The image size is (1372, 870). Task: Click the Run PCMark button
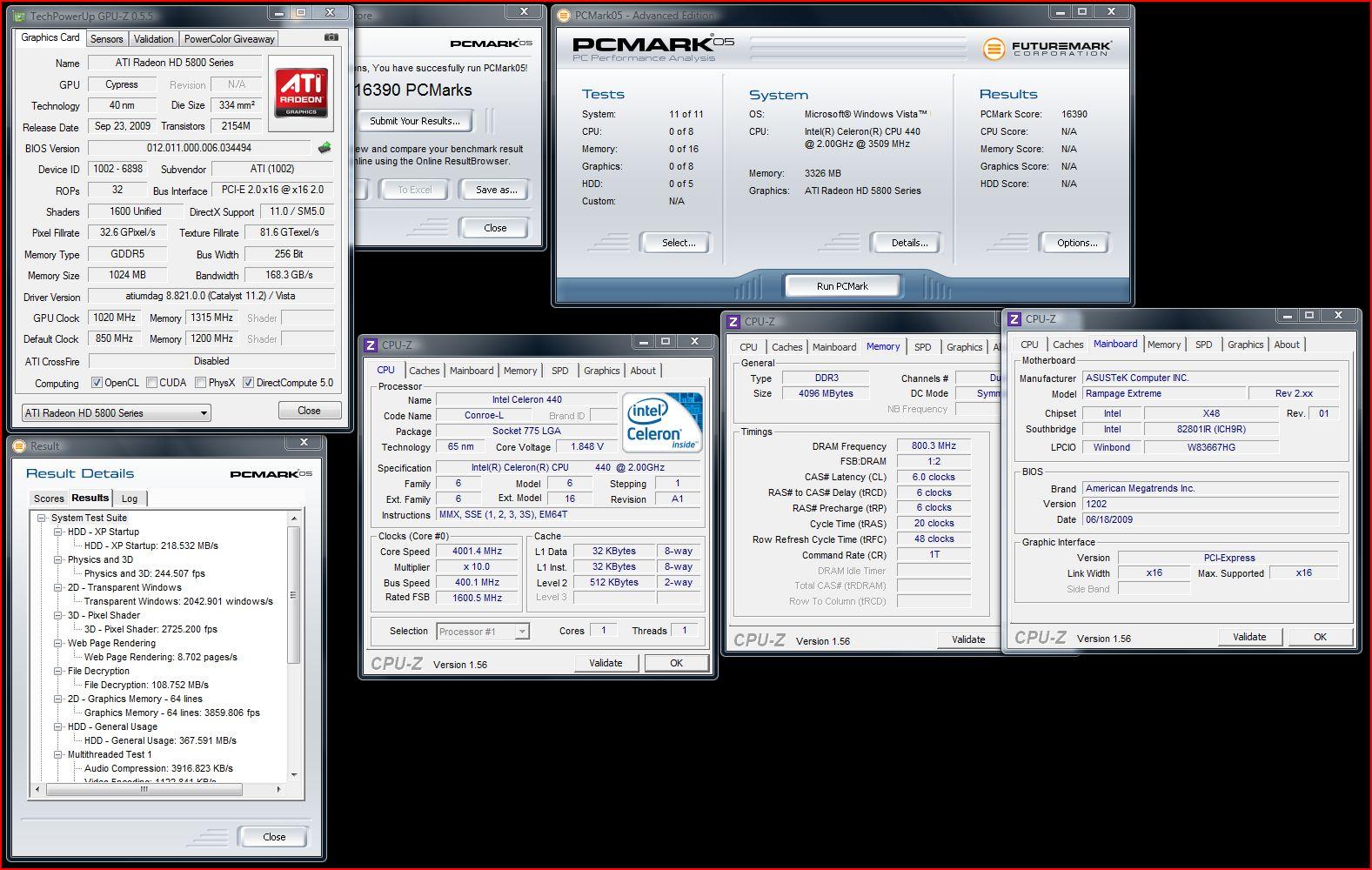pos(842,286)
